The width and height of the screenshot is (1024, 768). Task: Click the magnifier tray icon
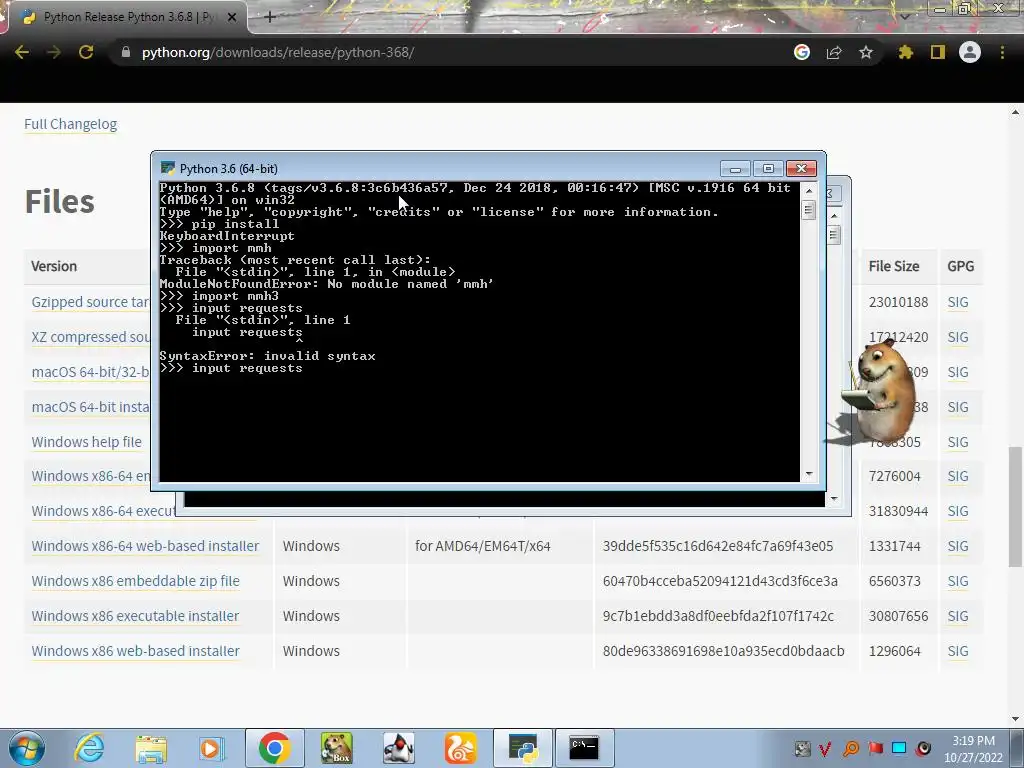point(851,748)
